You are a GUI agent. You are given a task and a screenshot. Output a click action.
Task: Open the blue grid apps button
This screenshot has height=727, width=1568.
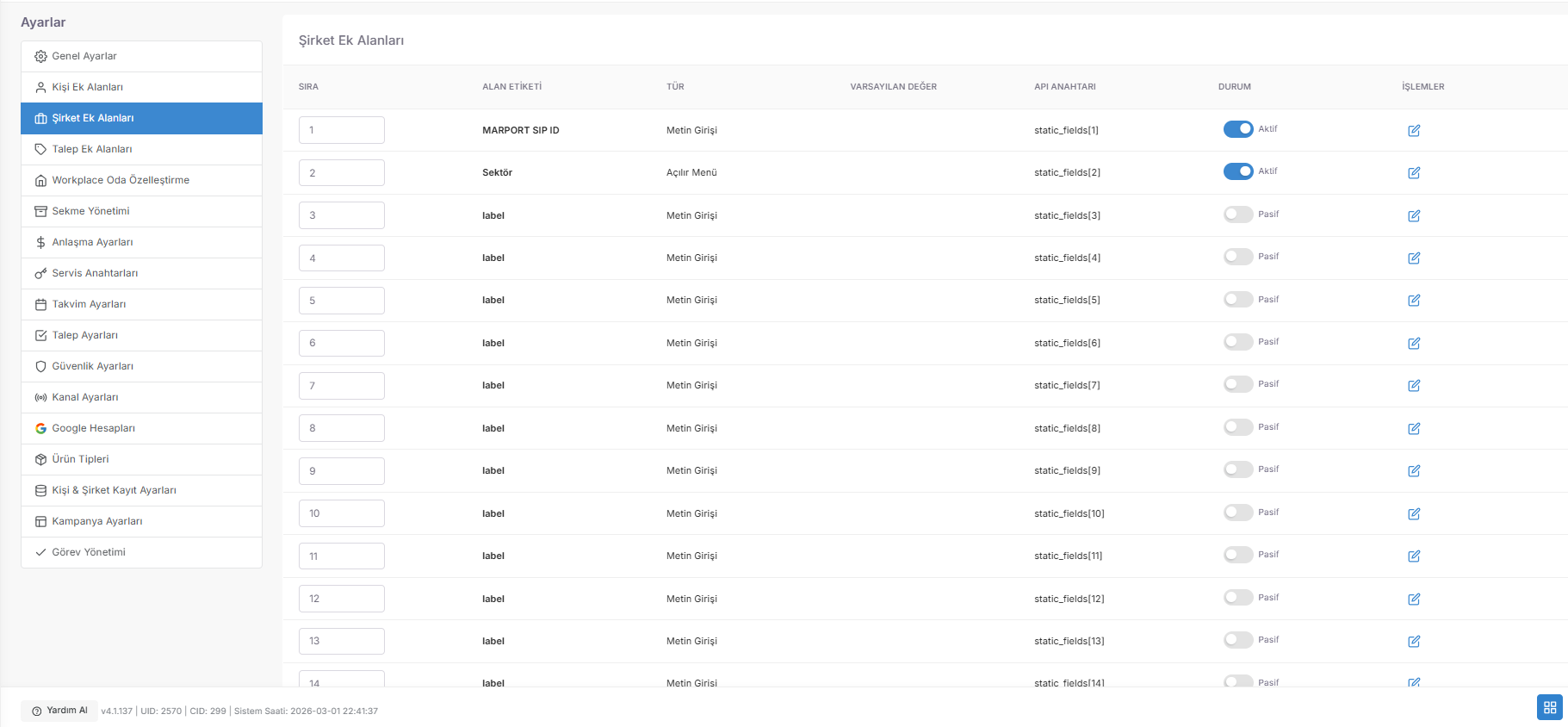point(1549,707)
